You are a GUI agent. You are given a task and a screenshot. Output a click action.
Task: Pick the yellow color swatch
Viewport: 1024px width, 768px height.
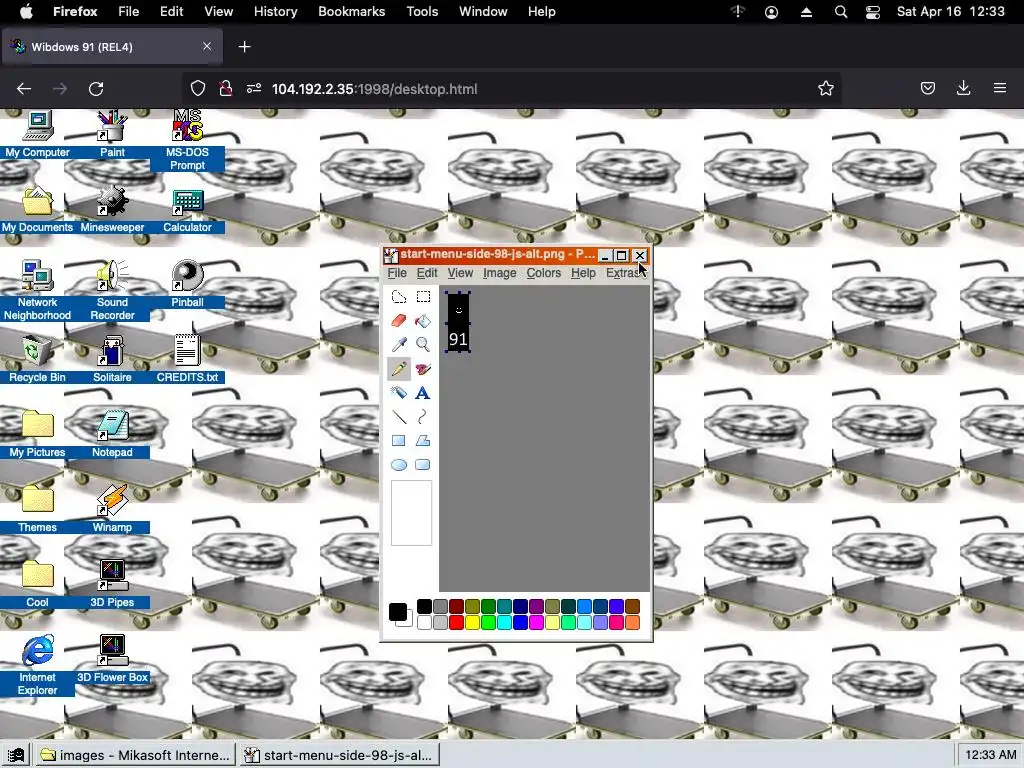(472, 622)
